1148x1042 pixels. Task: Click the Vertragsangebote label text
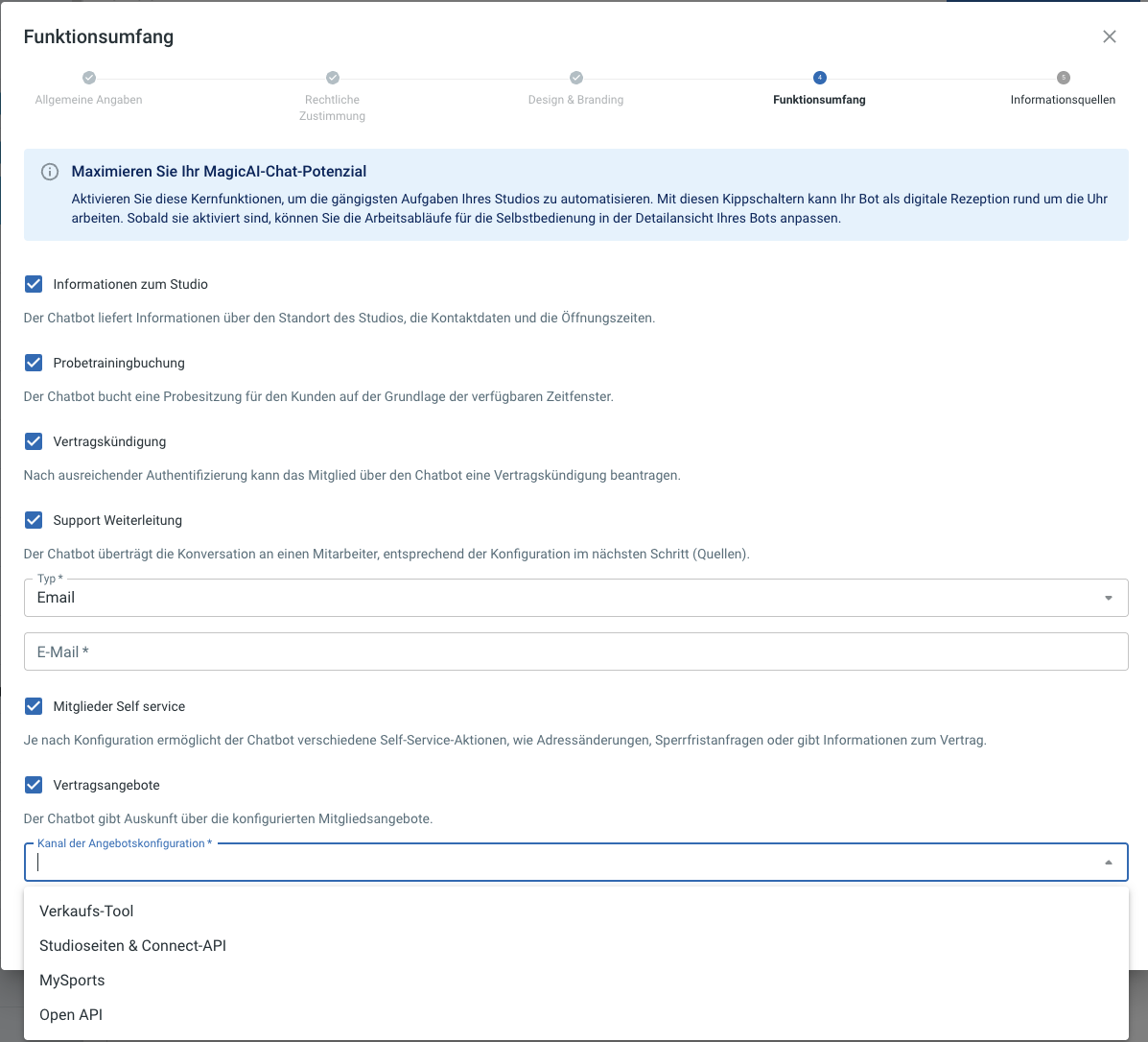106,785
